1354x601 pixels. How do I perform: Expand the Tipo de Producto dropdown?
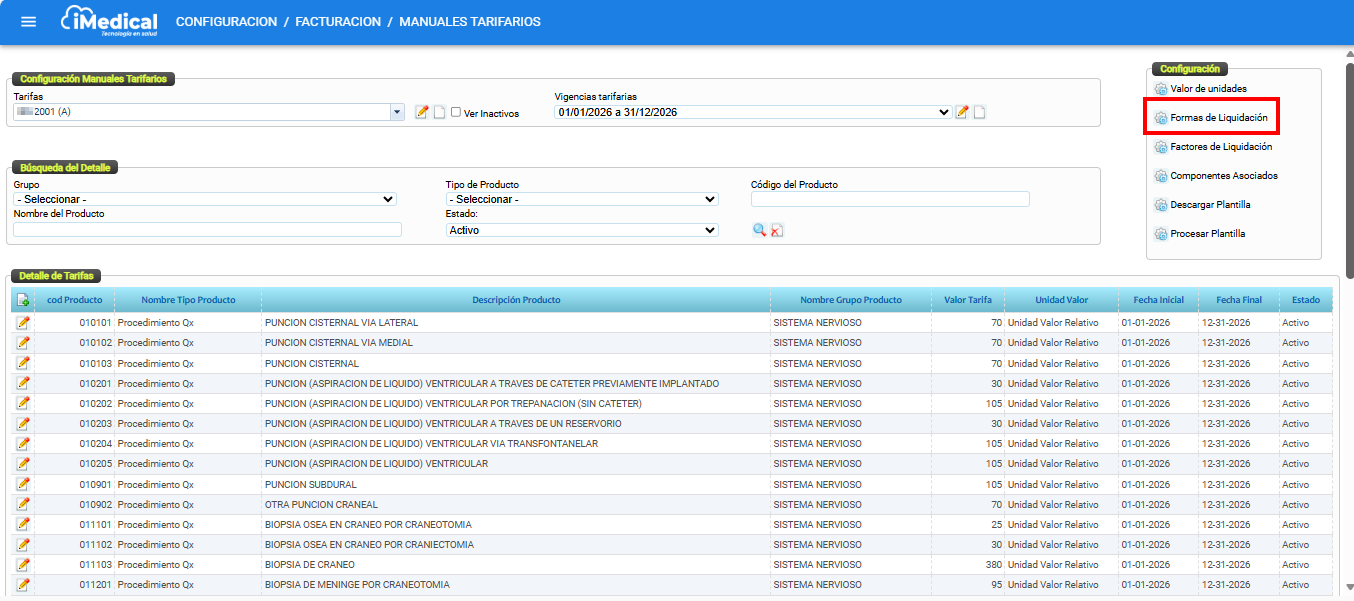pos(582,199)
